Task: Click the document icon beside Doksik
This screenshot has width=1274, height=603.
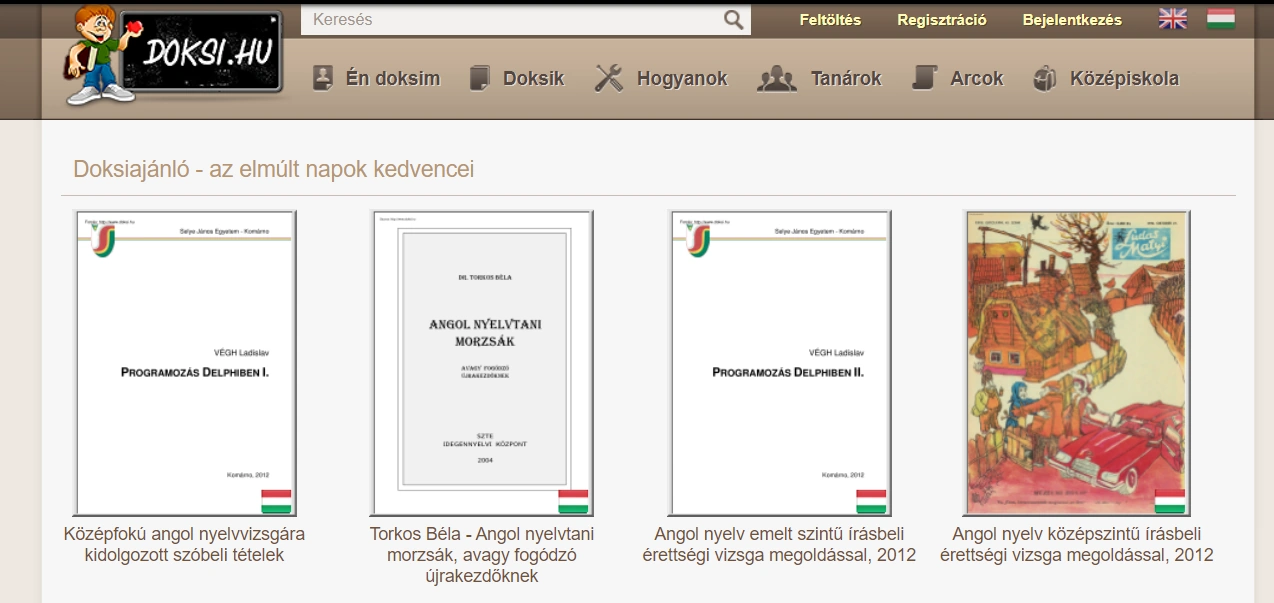Action: (x=480, y=78)
